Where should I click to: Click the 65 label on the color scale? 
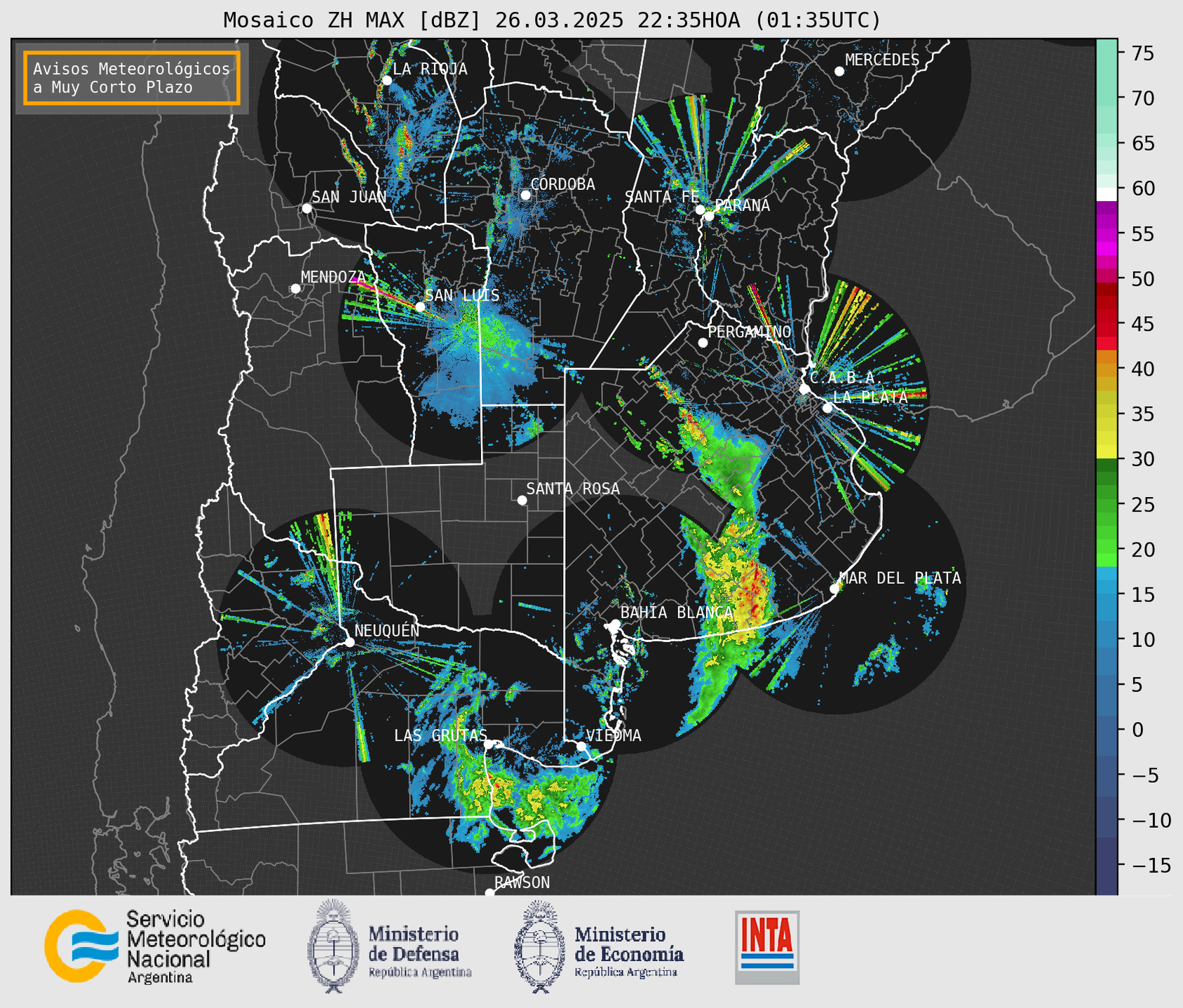point(1143,144)
